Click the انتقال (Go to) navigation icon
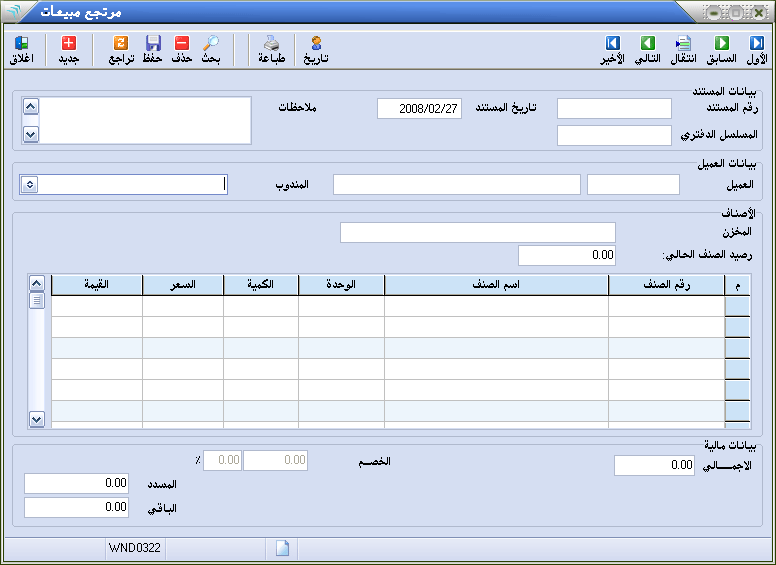Screen dimensions: 776x565 [x=682, y=44]
